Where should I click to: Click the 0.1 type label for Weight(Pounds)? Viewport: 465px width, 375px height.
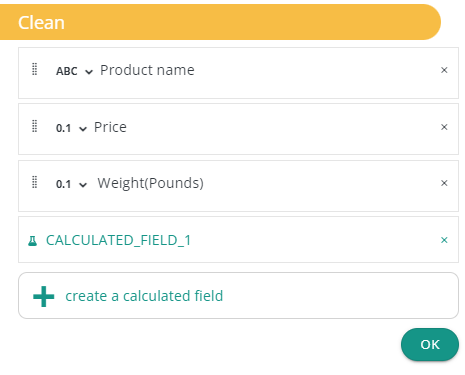coord(63,184)
